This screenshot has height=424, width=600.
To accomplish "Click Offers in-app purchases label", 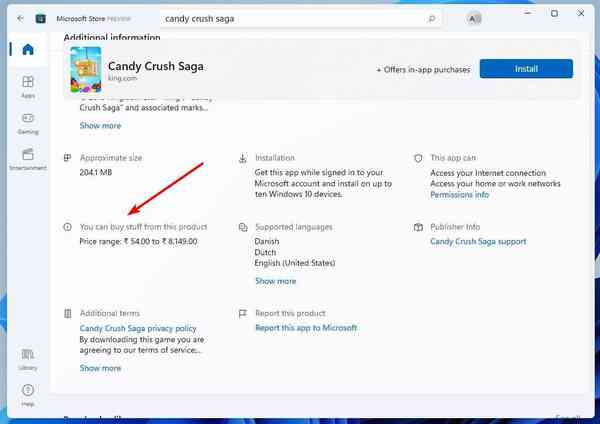I will [423, 70].
